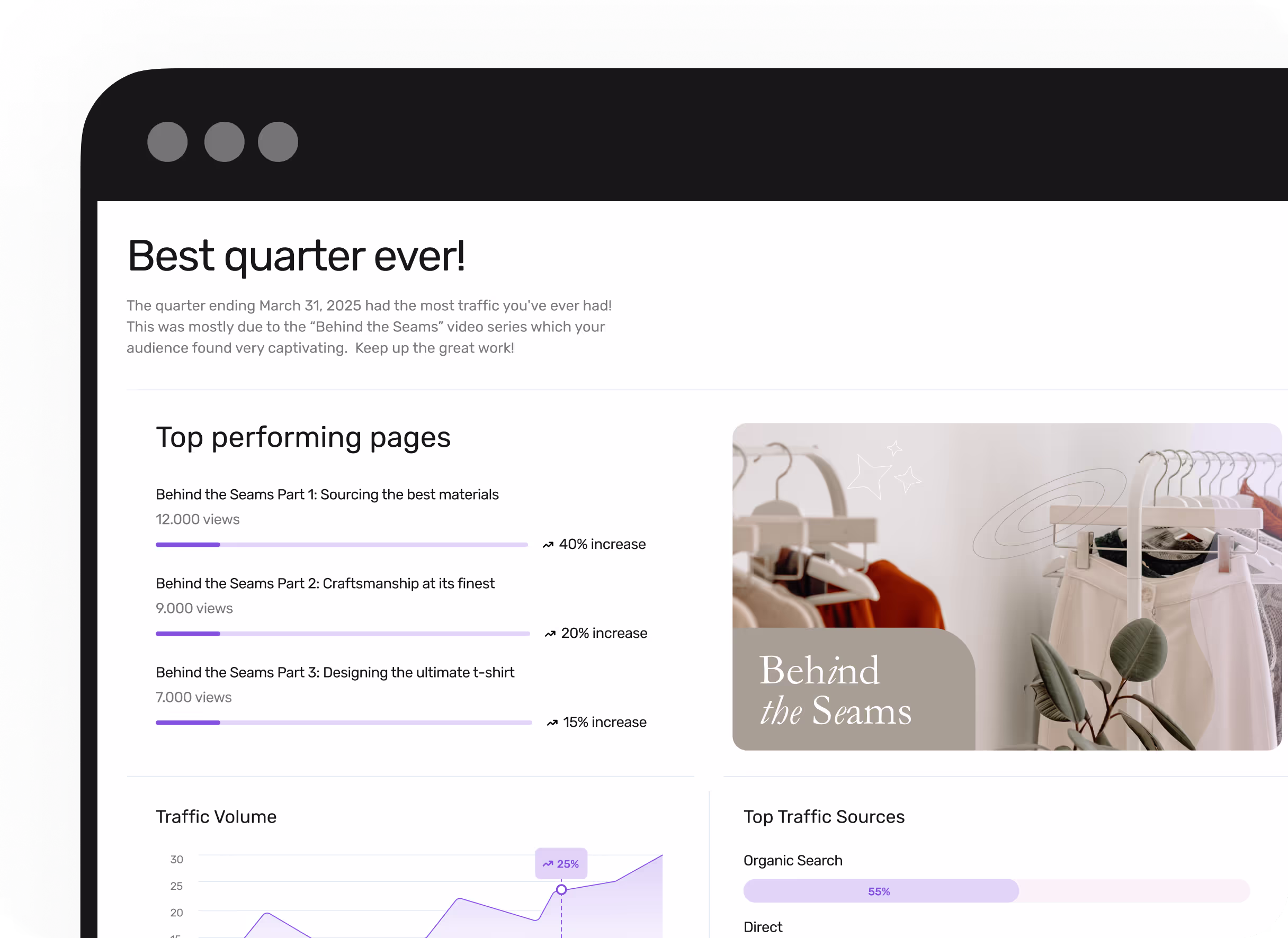Click the 'Top performing pages' heading
1288x938 pixels.
303,438
